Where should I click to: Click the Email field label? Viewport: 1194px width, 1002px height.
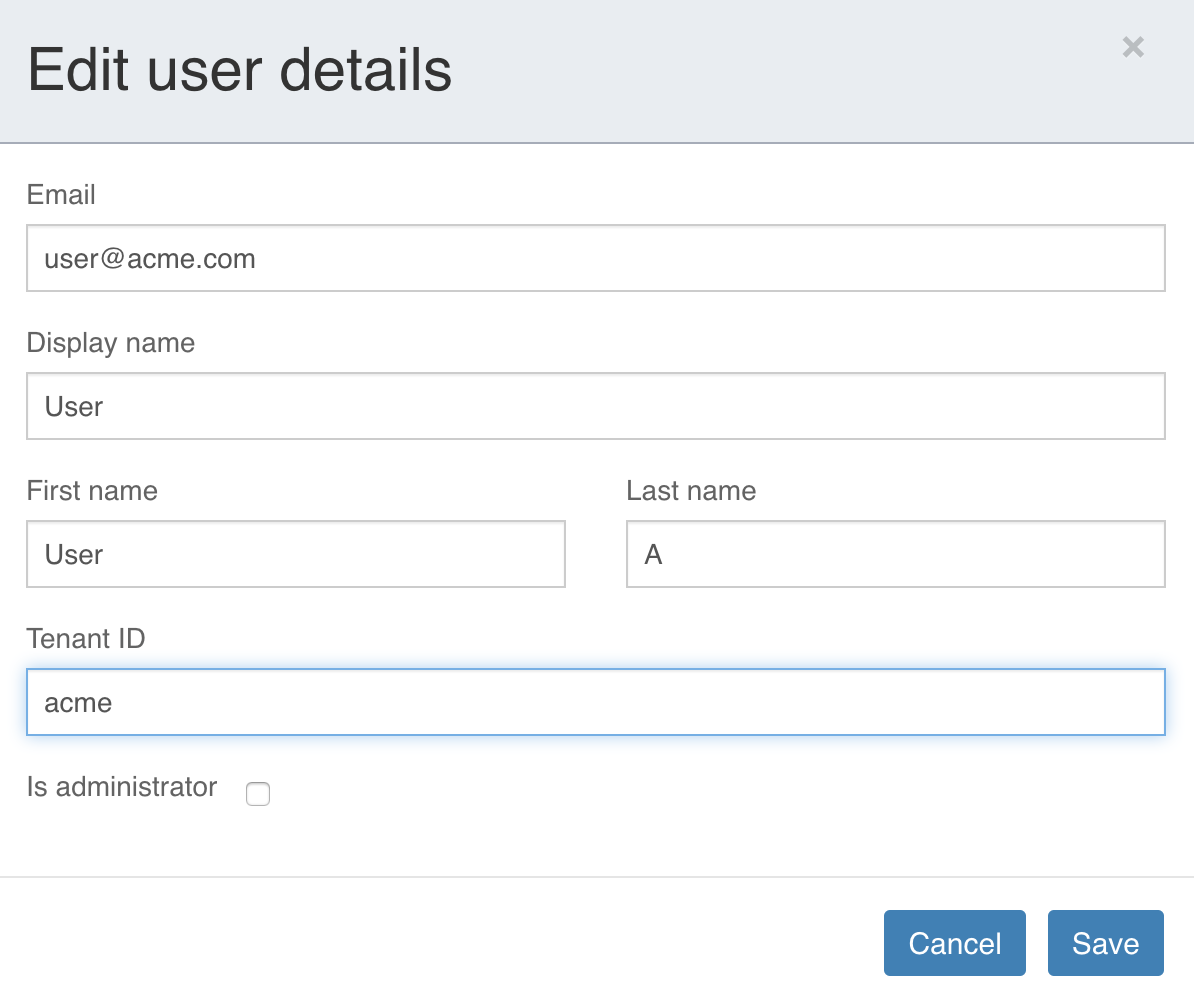pyautogui.click(x=61, y=195)
